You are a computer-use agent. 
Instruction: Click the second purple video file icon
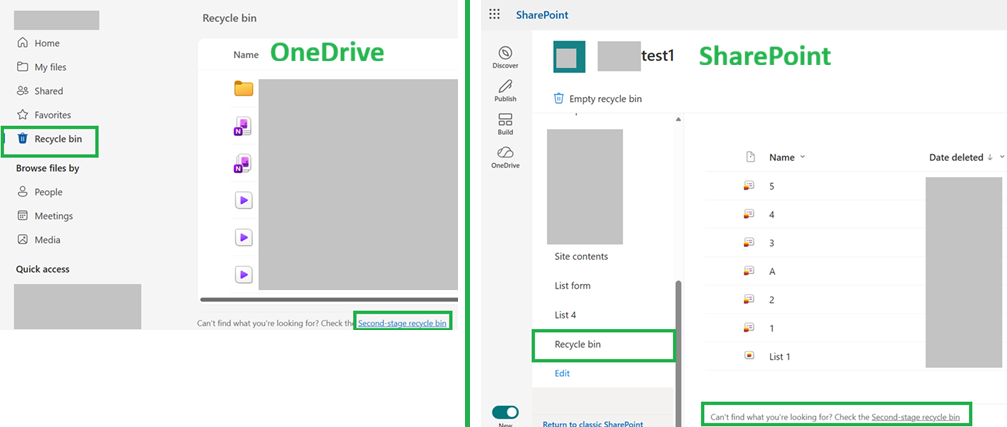(243, 238)
